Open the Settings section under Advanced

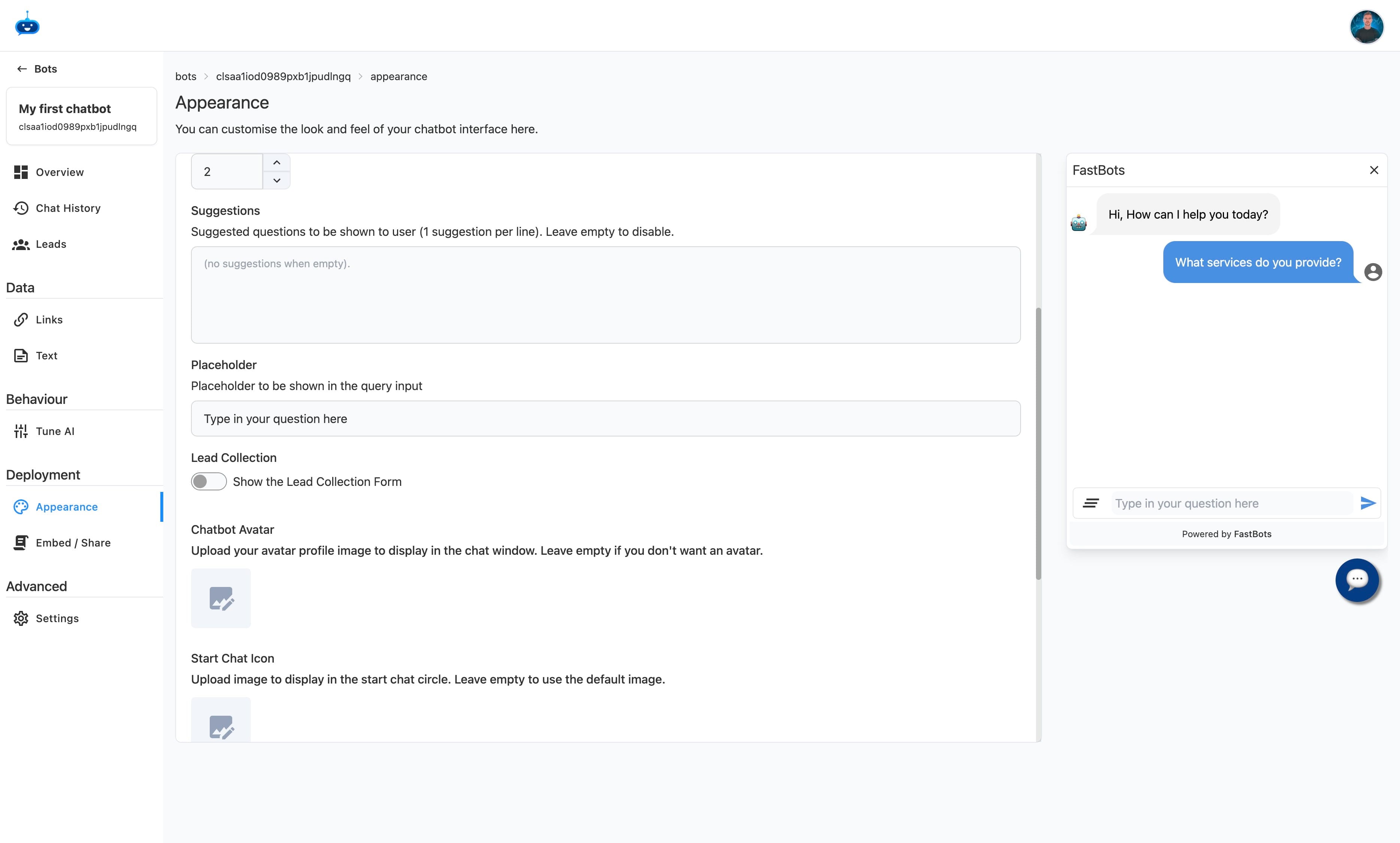56,618
